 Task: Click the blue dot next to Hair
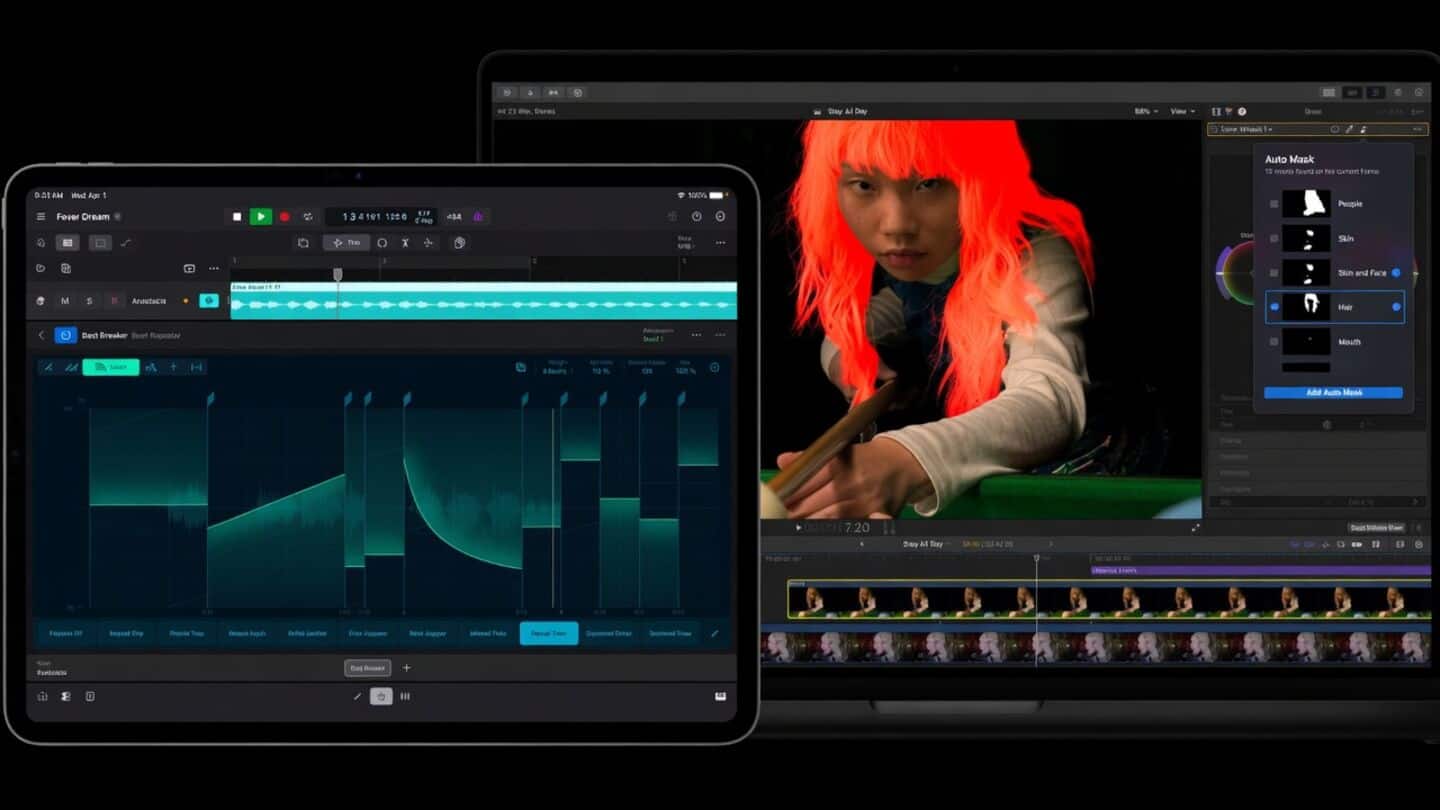tap(1396, 307)
